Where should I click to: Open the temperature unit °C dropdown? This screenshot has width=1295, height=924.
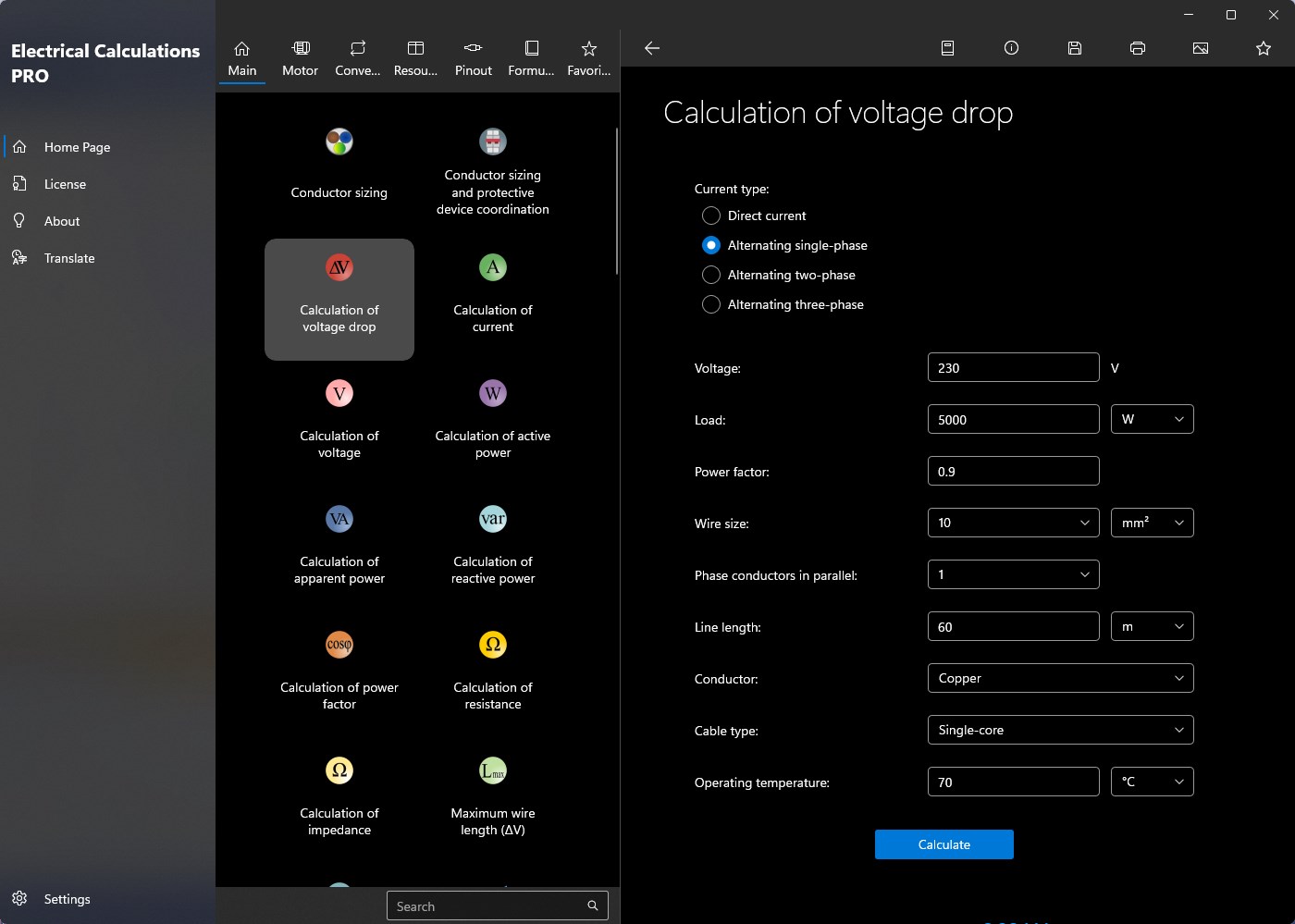(1153, 782)
